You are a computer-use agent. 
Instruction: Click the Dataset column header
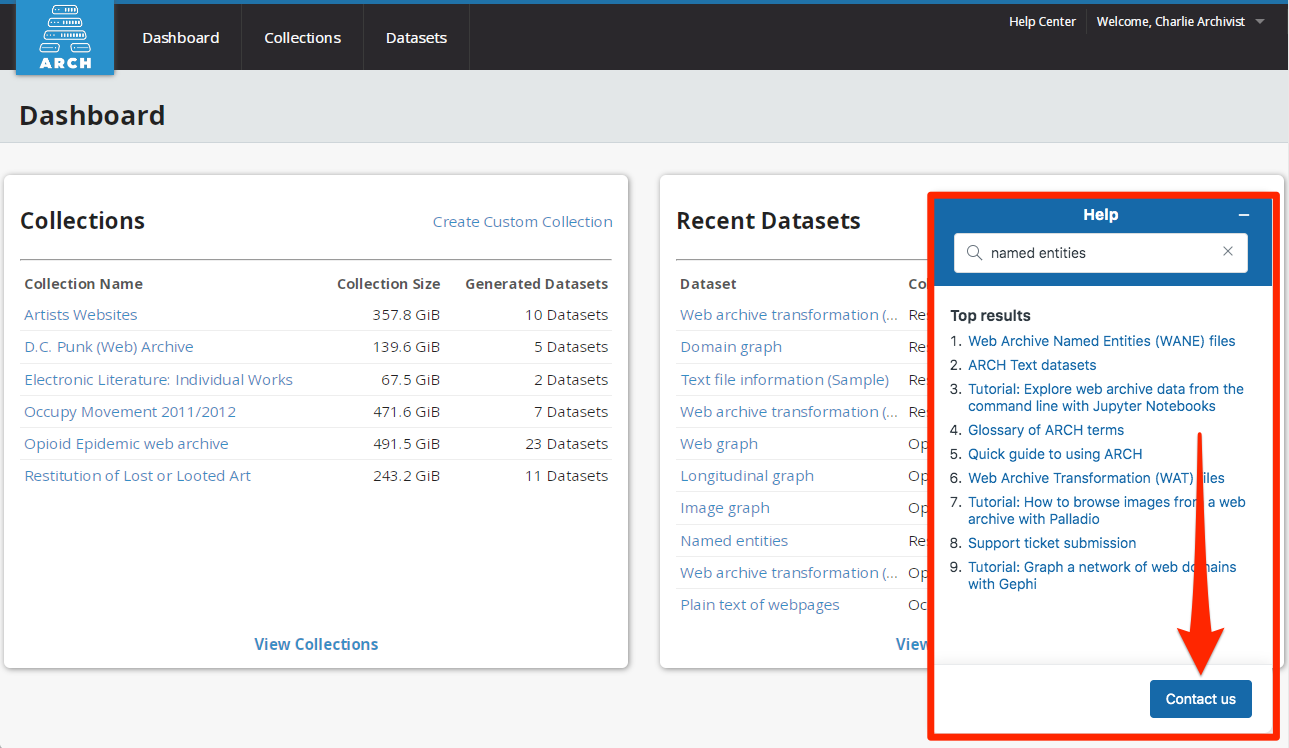708,284
